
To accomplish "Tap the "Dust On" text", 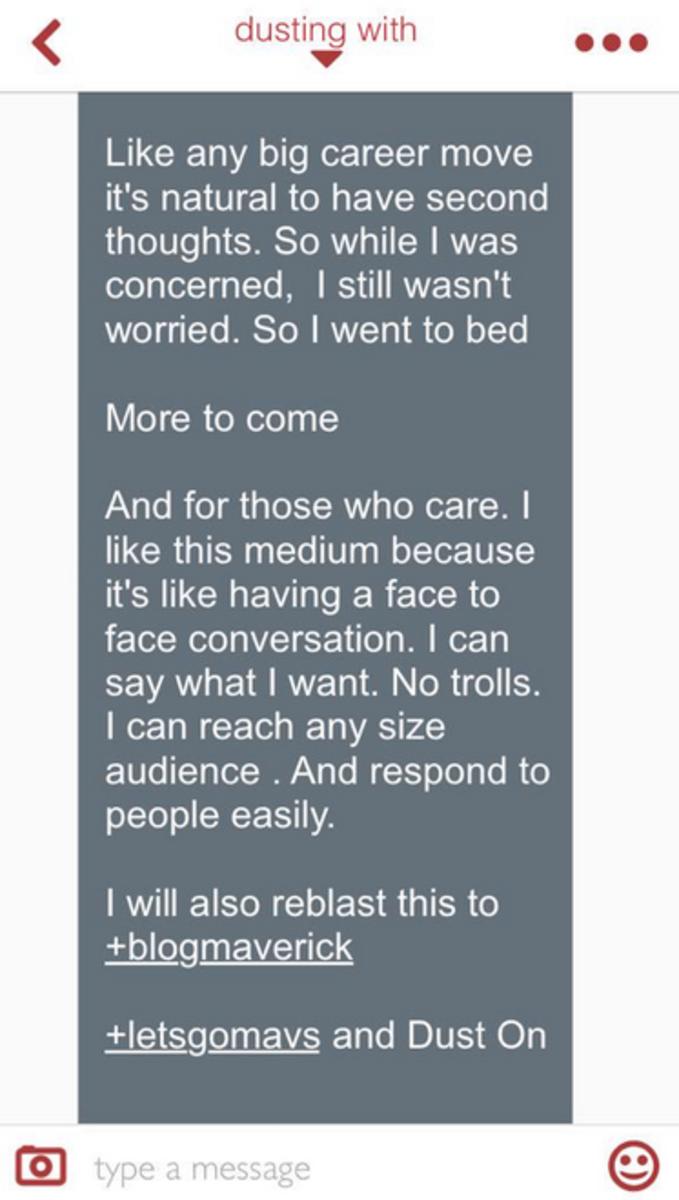I will (475, 1035).
